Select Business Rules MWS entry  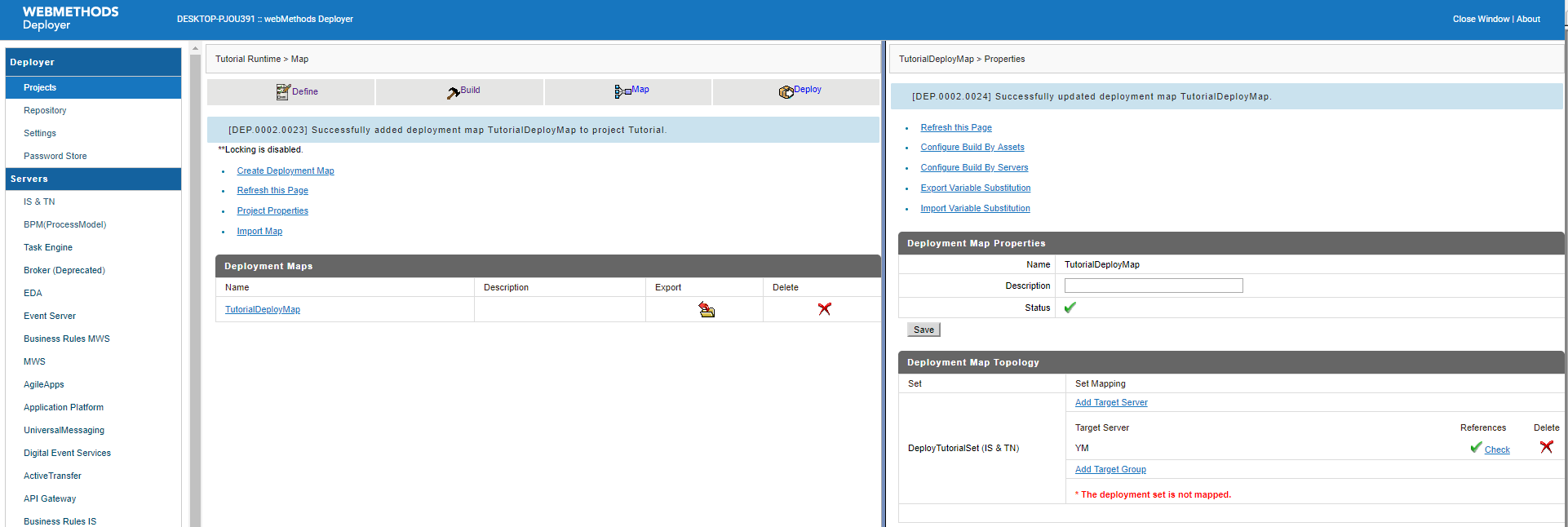(x=67, y=339)
